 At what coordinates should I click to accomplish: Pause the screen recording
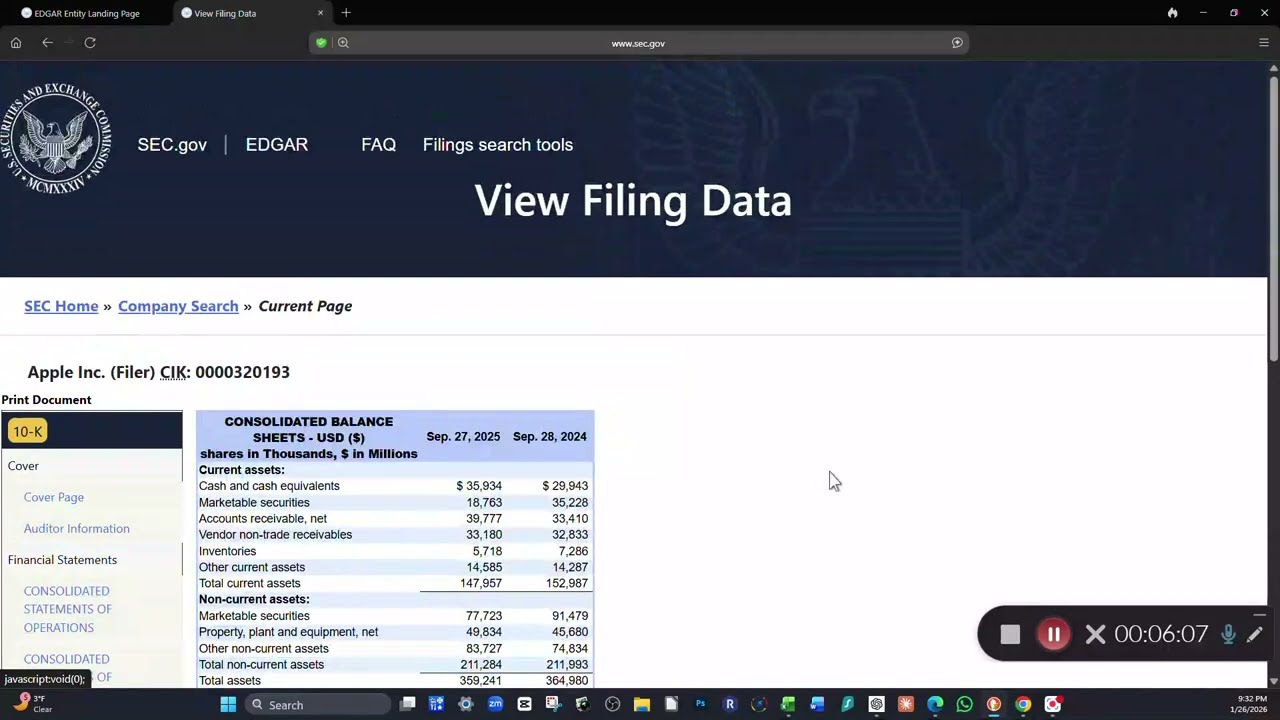point(1053,634)
